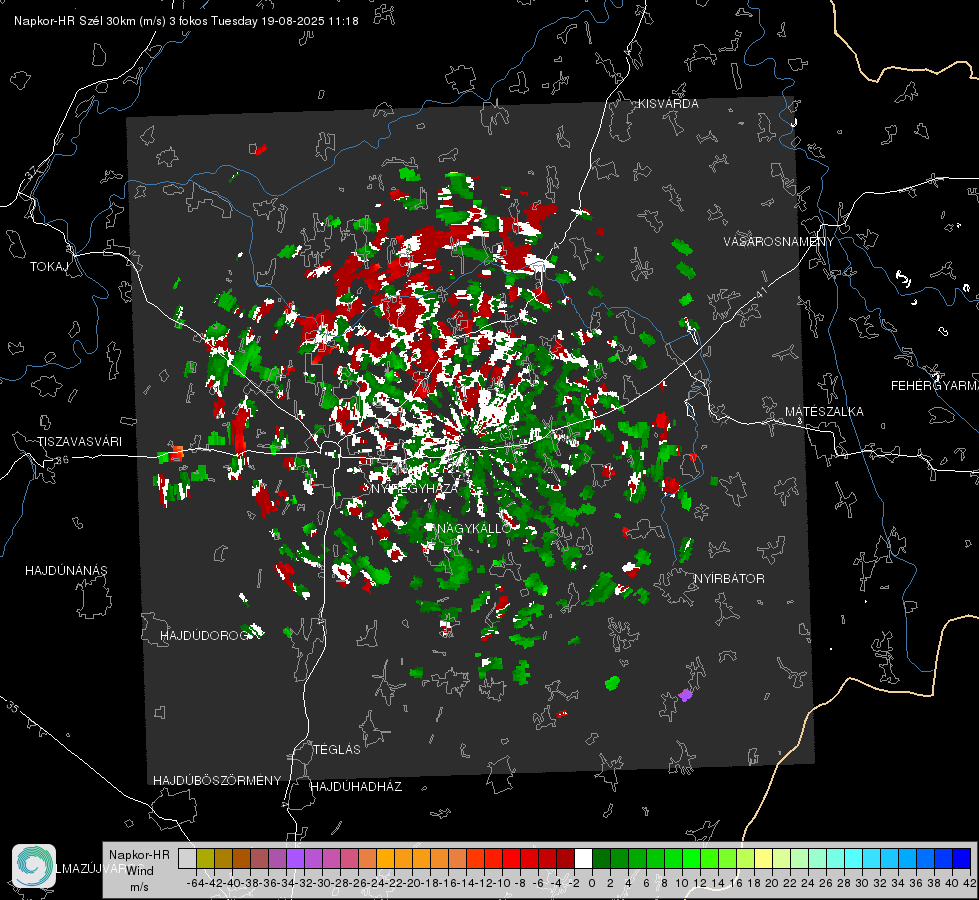Click the purple radar echo southeast of Nyírbátor
The width and height of the screenshot is (979, 900).
[x=686, y=695]
